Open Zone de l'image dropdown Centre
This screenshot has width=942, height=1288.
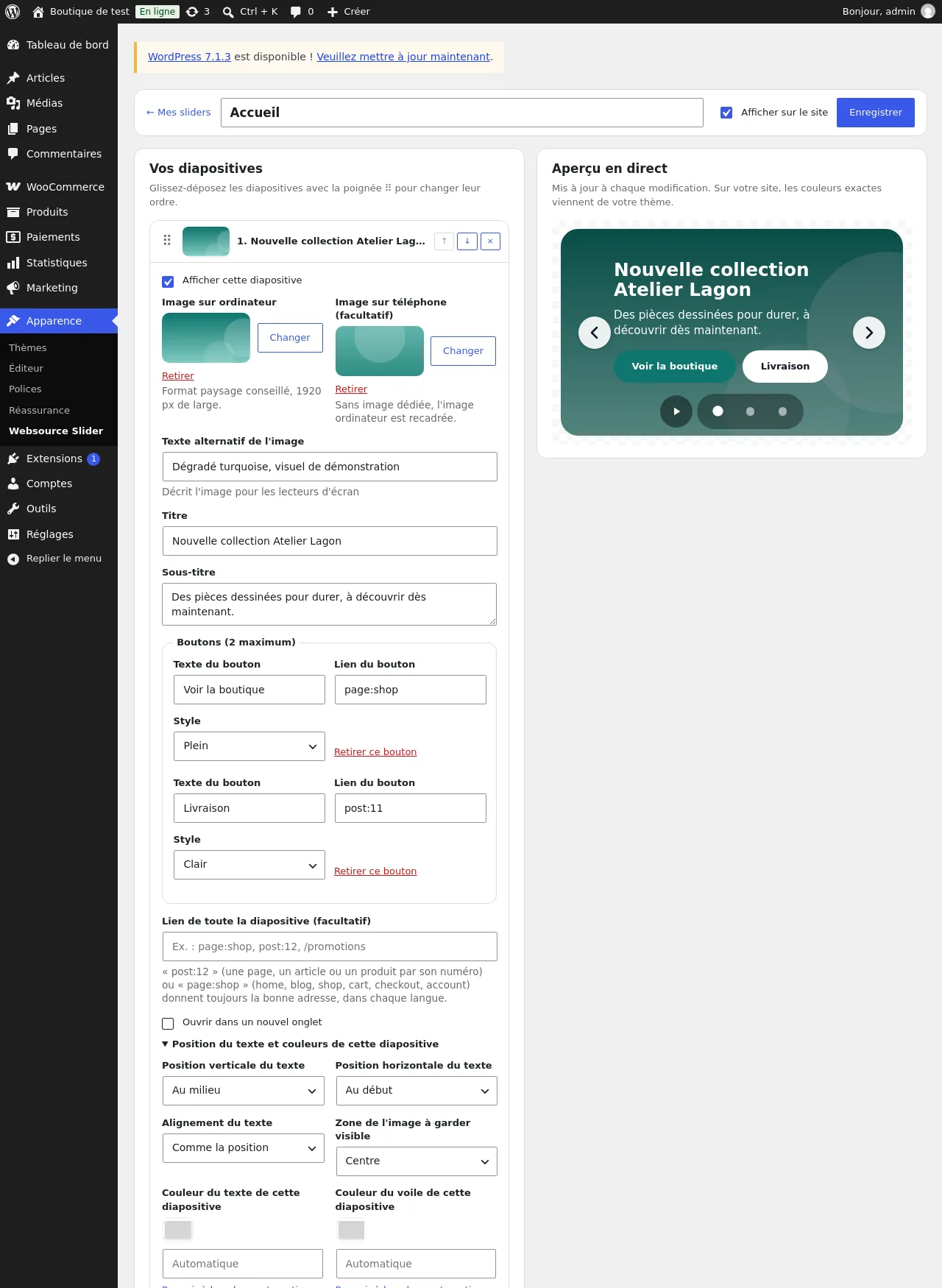(x=417, y=1161)
